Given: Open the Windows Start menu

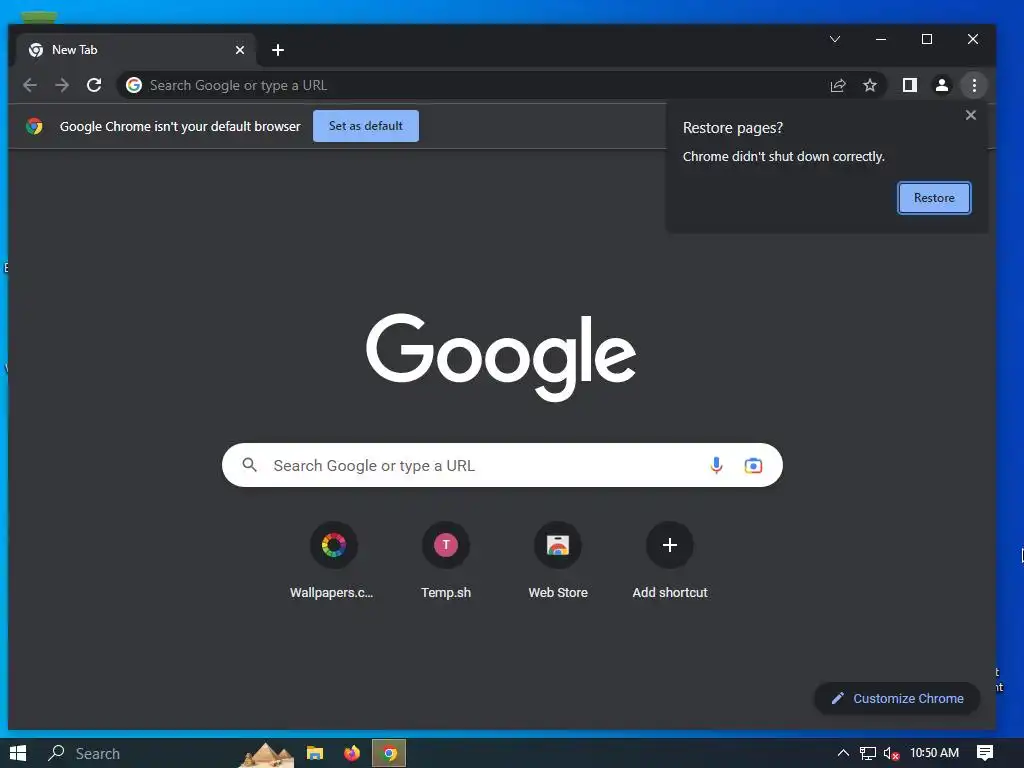Looking at the screenshot, I should (x=18, y=753).
